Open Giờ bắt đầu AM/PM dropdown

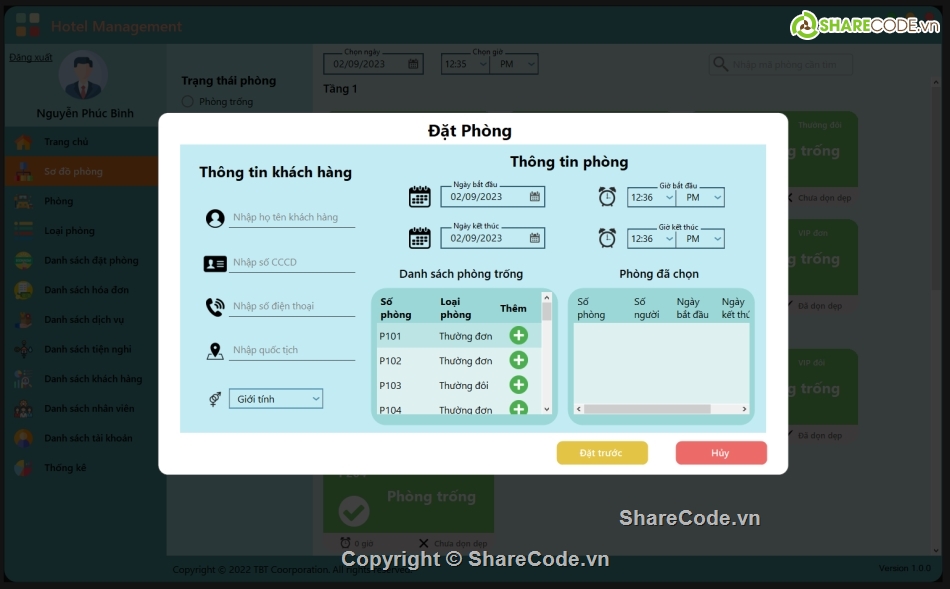pyautogui.click(x=700, y=198)
